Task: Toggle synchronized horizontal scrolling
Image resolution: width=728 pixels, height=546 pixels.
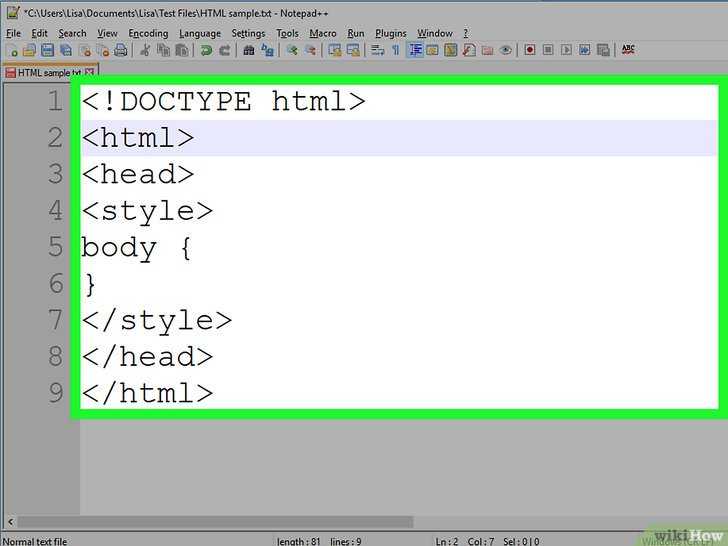Action: (x=353, y=50)
